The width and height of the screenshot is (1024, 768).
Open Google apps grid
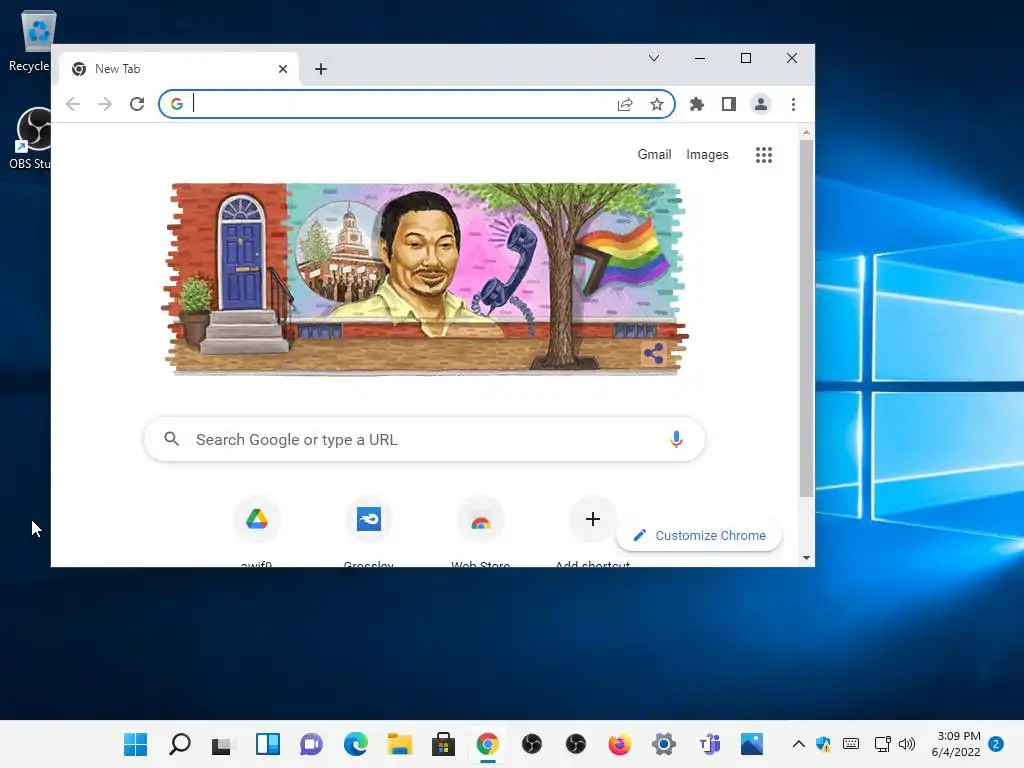[763, 155]
